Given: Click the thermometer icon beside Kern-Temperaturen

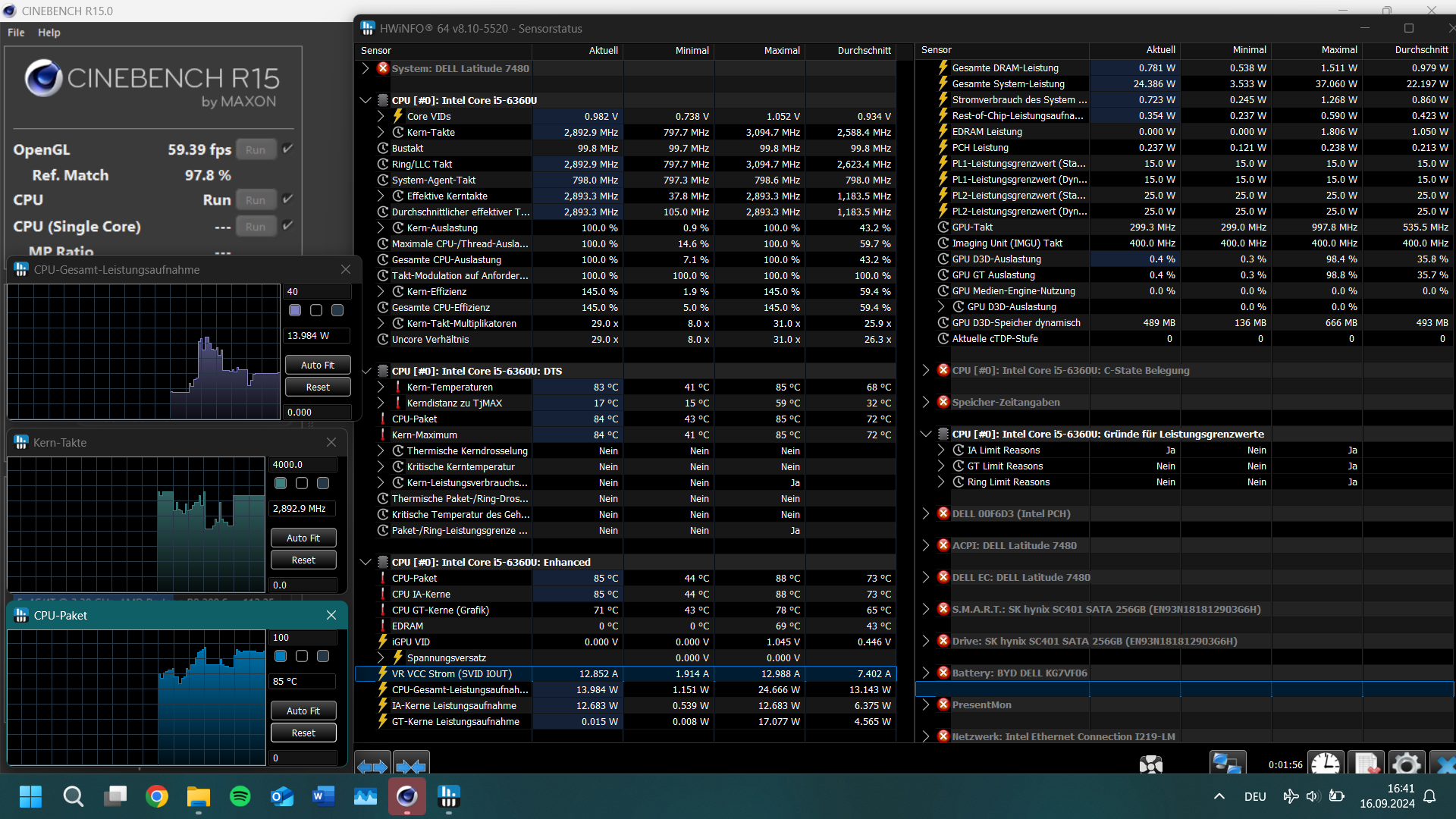Looking at the screenshot, I should coord(397,387).
